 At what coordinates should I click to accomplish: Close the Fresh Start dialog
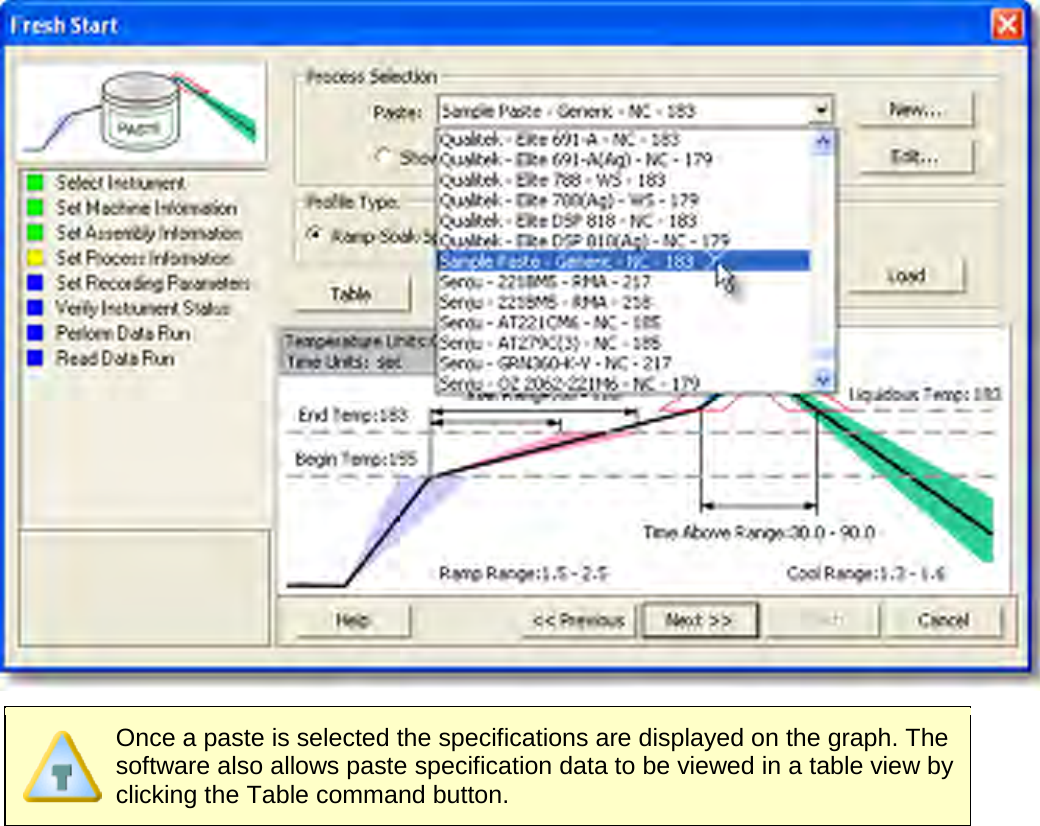1007,25
